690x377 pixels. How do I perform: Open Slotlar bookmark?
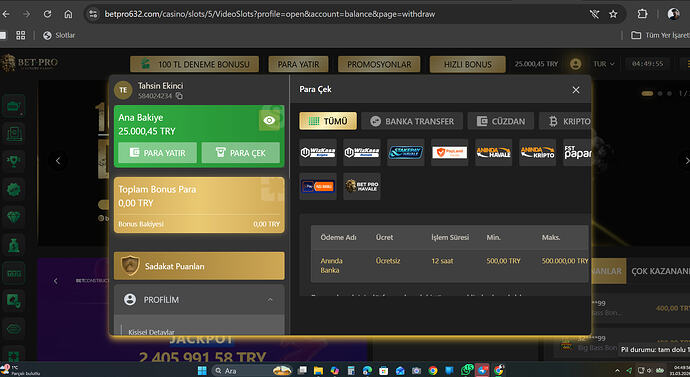click(59, 35)
